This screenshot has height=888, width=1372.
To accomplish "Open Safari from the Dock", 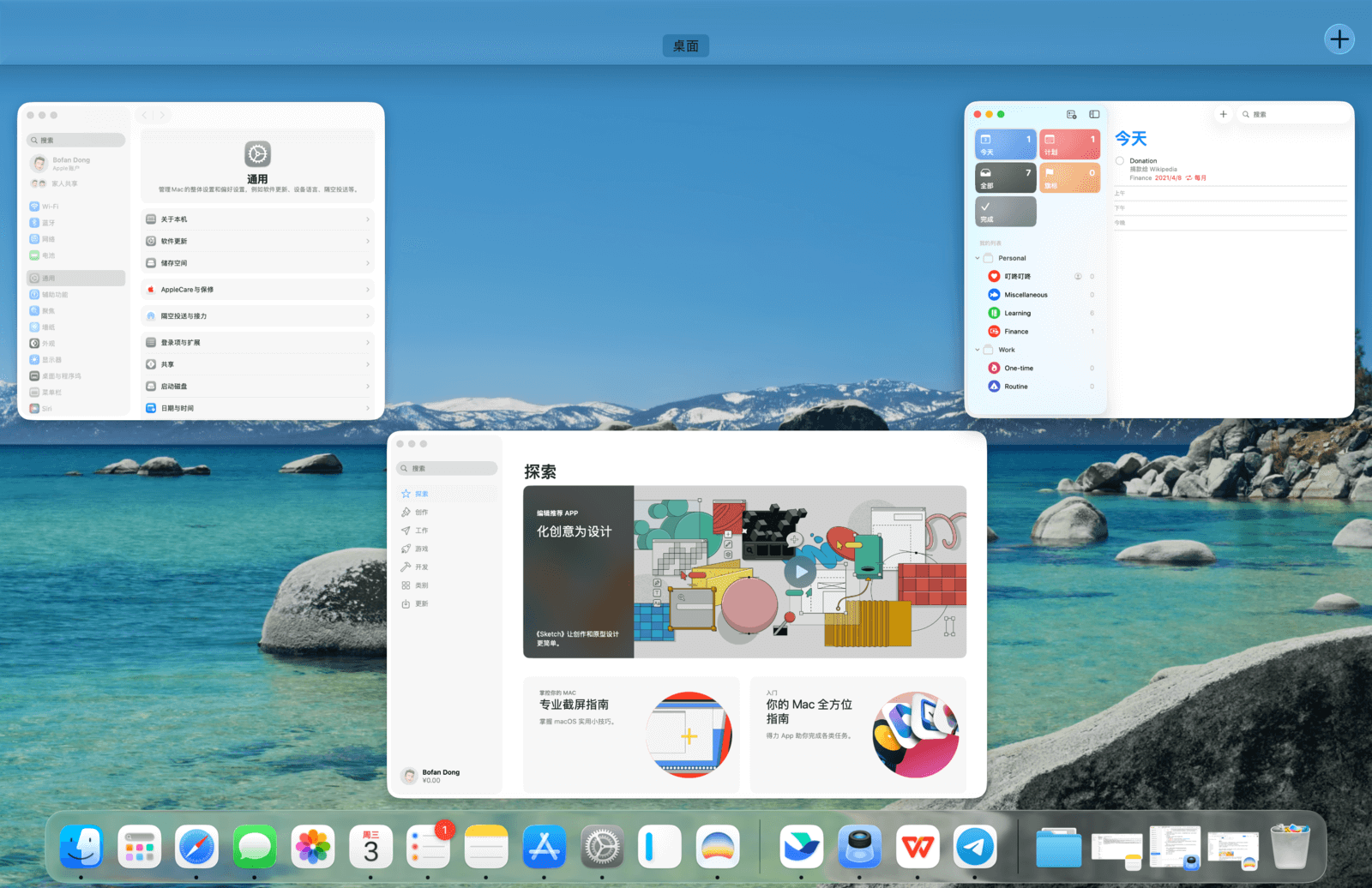I will [196, 847].
